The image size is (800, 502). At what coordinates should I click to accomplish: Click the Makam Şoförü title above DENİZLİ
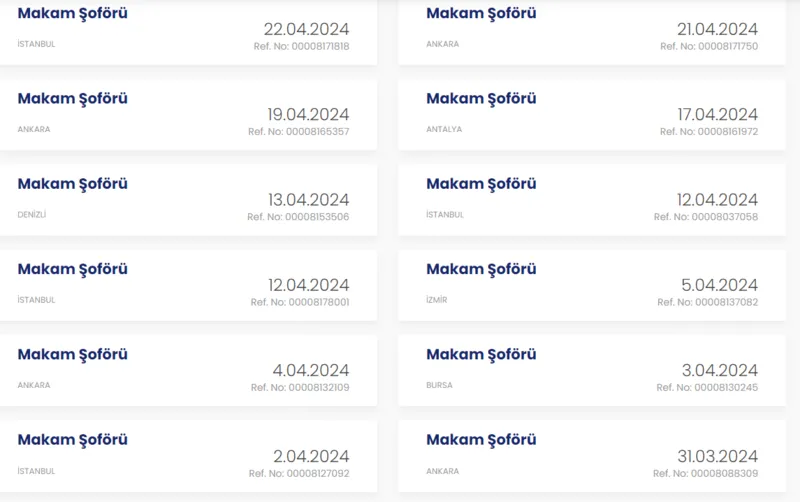pyautogui.click(x=73, y=184)
